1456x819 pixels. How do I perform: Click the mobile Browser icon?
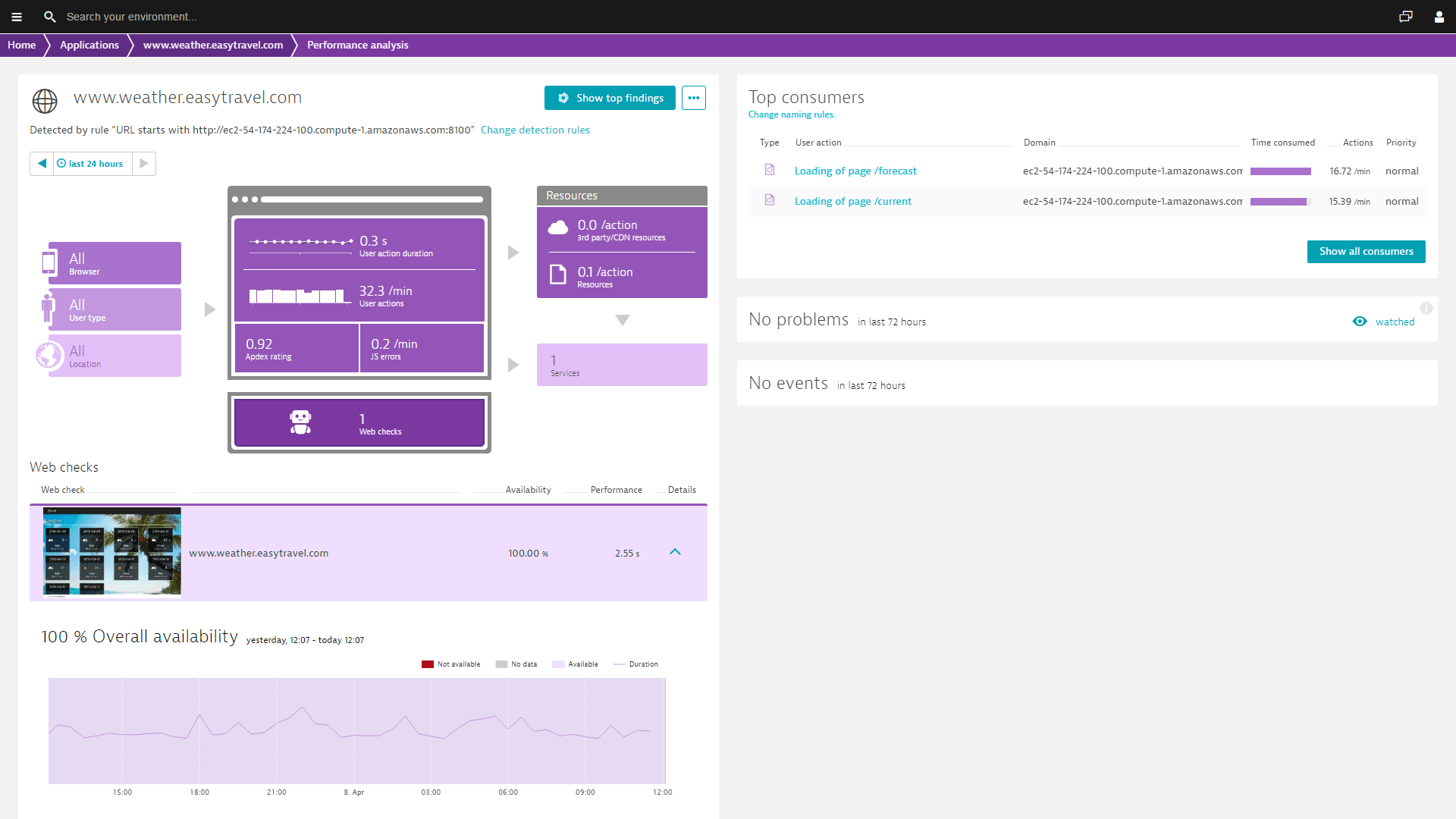49,262
